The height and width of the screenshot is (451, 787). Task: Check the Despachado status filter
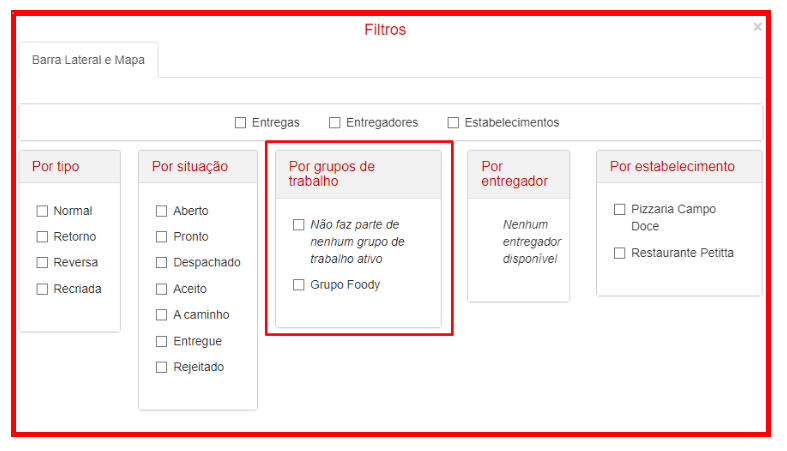(x=162, y=263)
